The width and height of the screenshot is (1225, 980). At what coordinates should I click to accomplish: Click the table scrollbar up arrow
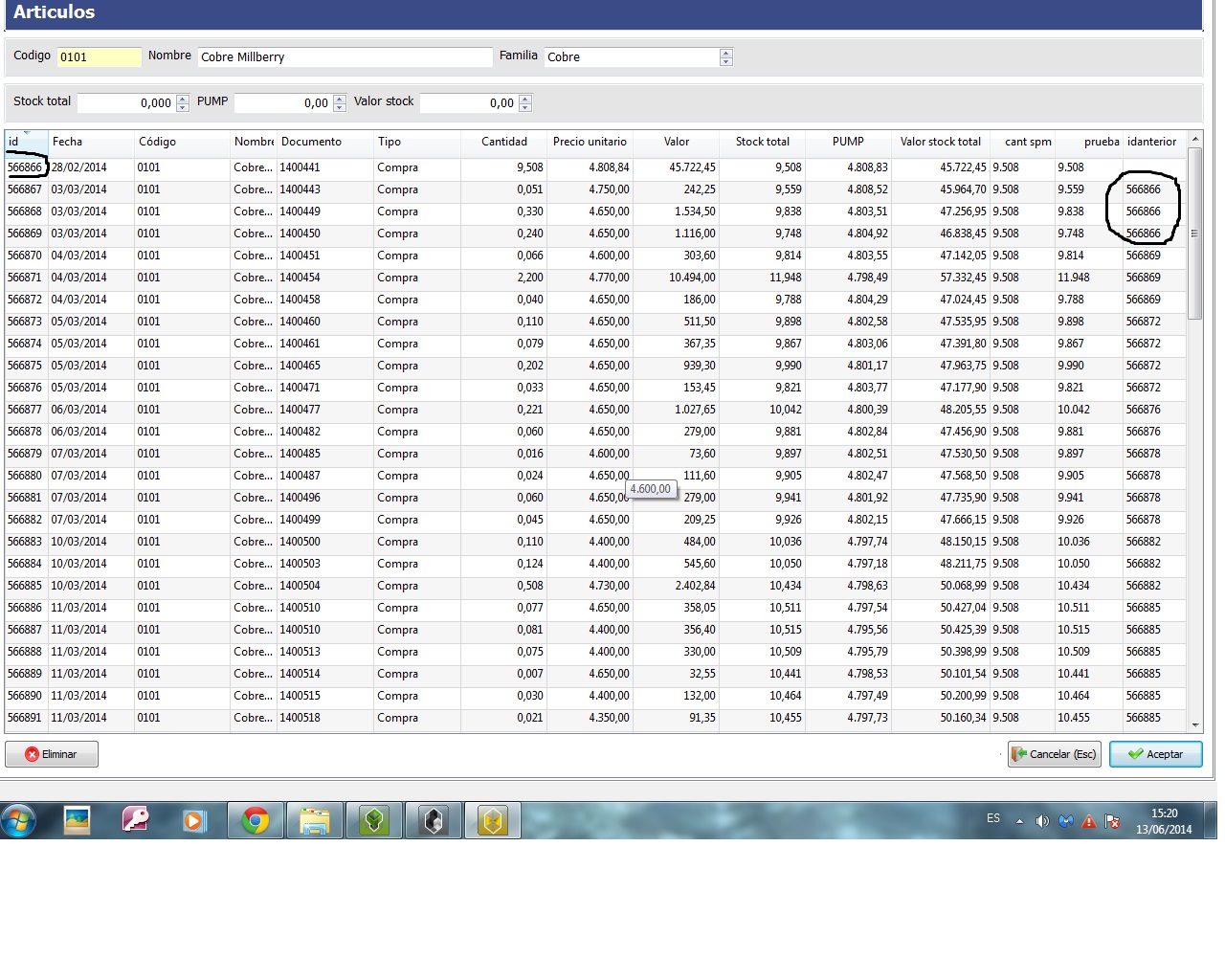tap(1195, 139)
